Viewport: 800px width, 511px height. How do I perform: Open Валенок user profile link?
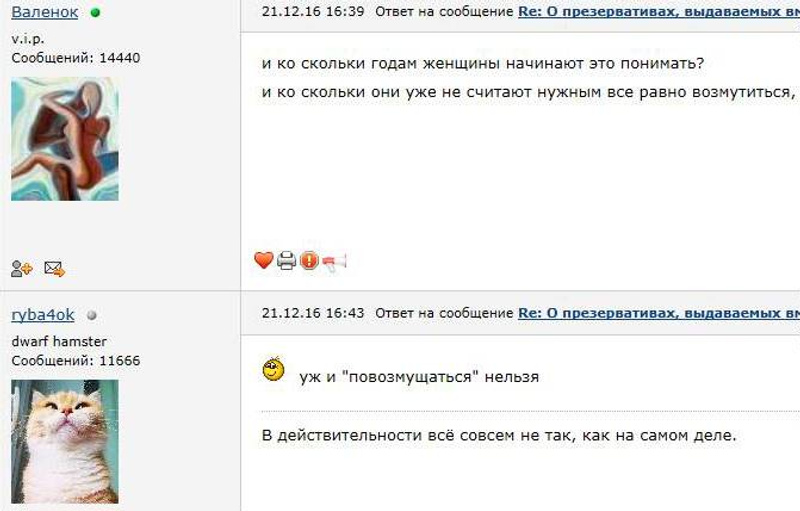click(x=45, y=12)
